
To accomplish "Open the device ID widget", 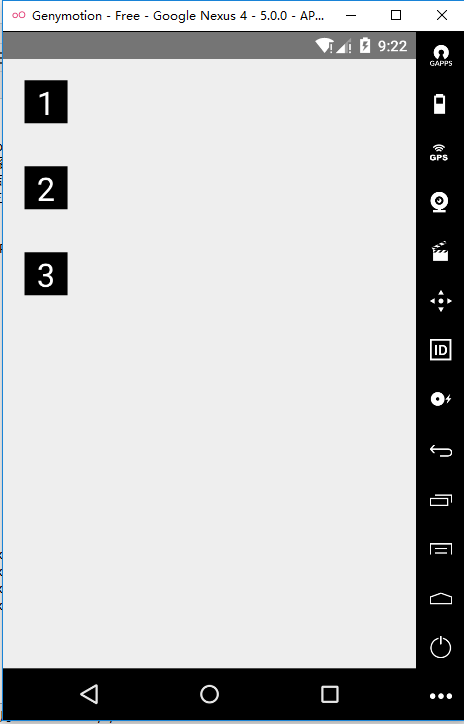I will (x=440, y=350).
